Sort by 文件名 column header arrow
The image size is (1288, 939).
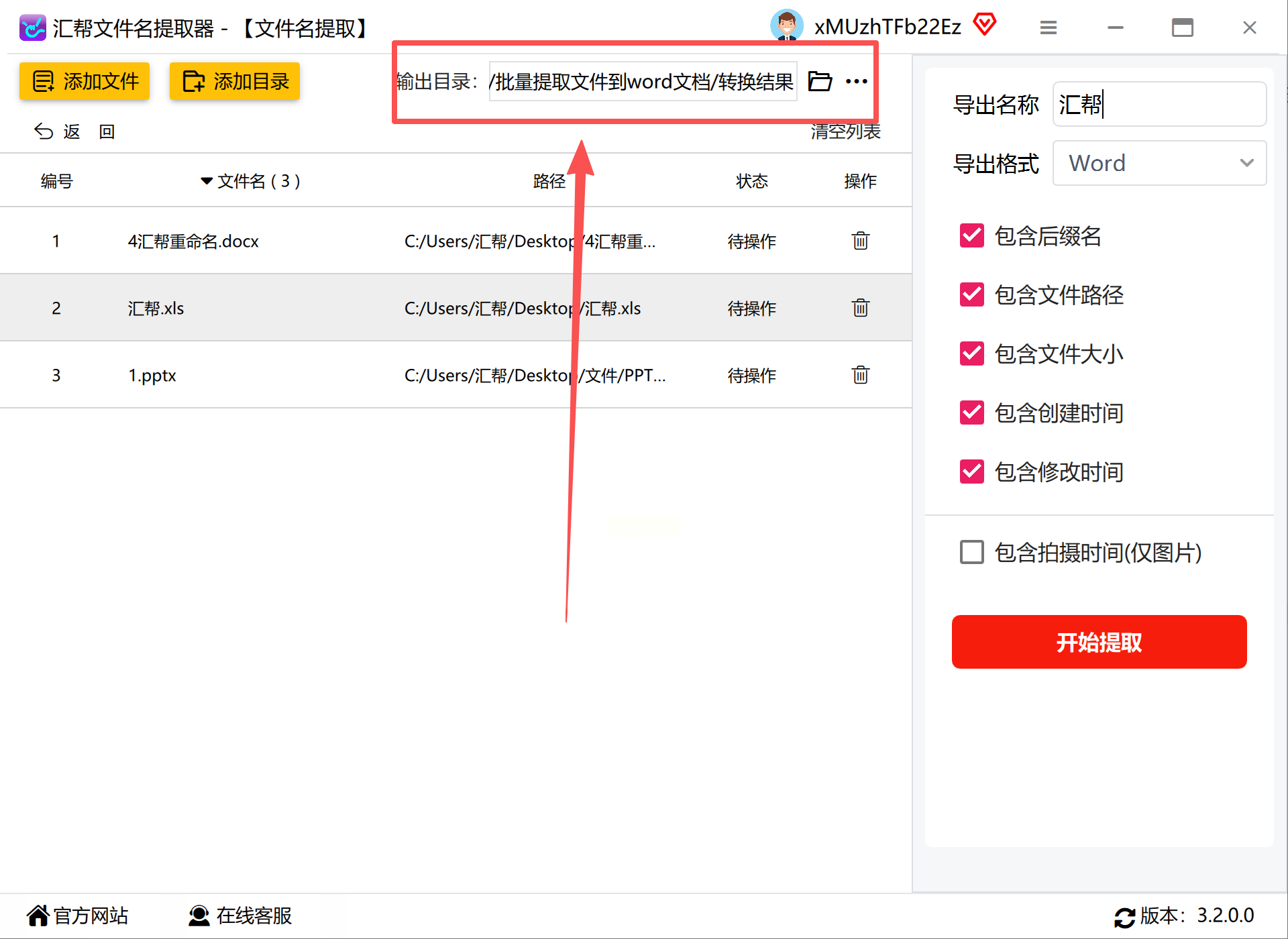(x=207, y=181)
